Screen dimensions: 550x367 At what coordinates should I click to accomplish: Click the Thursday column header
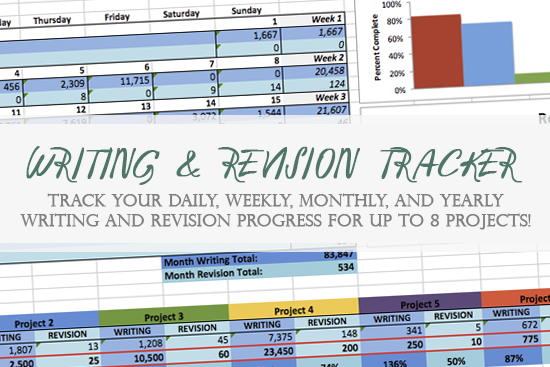(52, 20)
